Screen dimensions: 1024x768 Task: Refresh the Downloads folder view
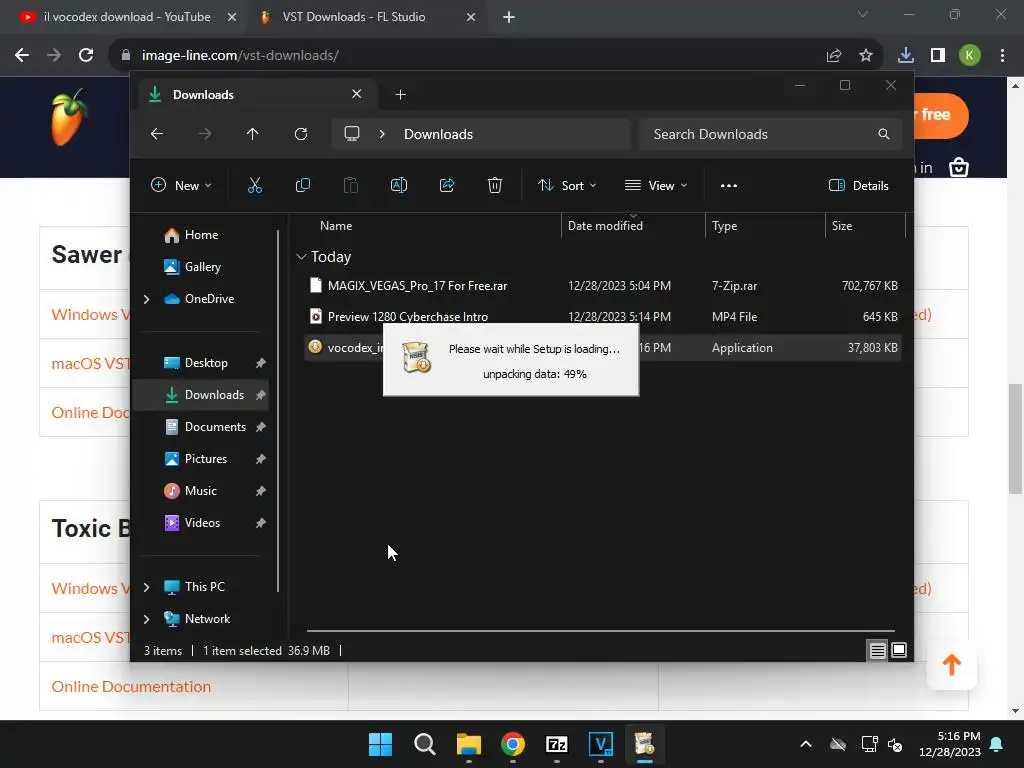301,134
